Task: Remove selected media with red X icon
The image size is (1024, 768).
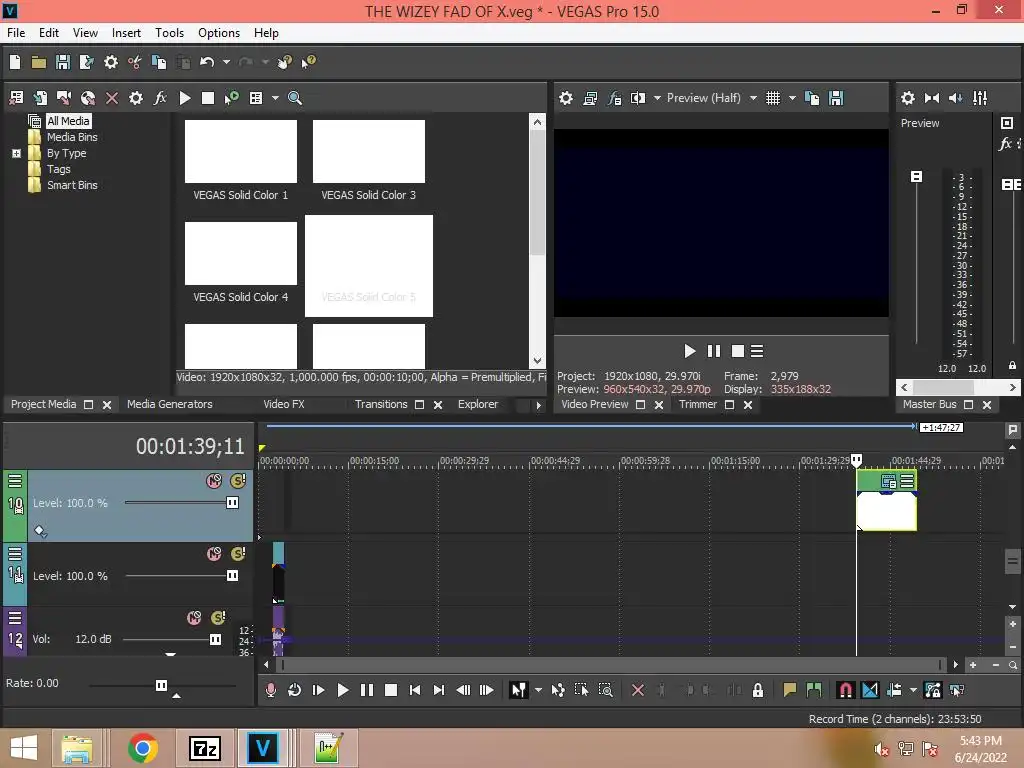Action: (x=112, y=98)
